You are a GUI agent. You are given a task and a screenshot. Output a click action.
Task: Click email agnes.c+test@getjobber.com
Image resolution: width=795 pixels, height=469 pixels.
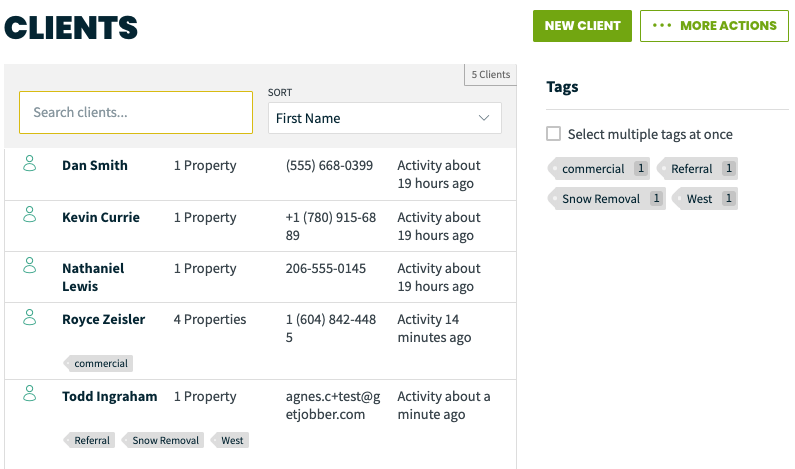click(333, 406)
